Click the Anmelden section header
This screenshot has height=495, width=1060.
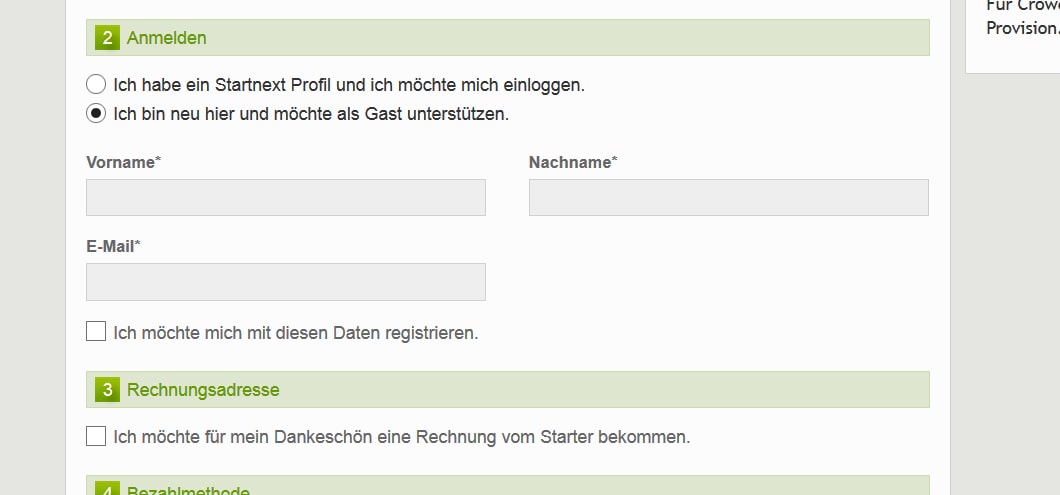166,38
